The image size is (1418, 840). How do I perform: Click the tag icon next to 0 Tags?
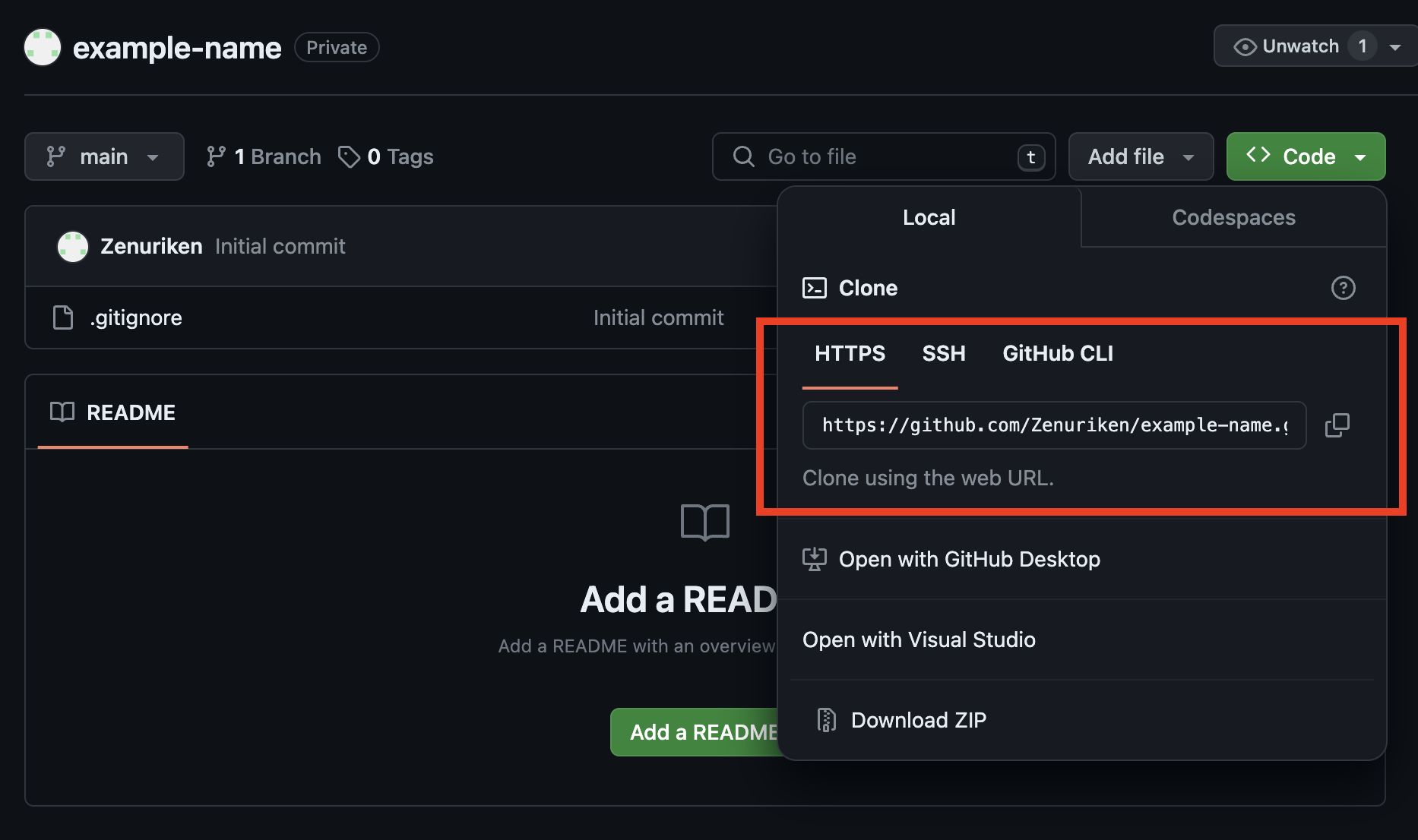pos(349,156)
